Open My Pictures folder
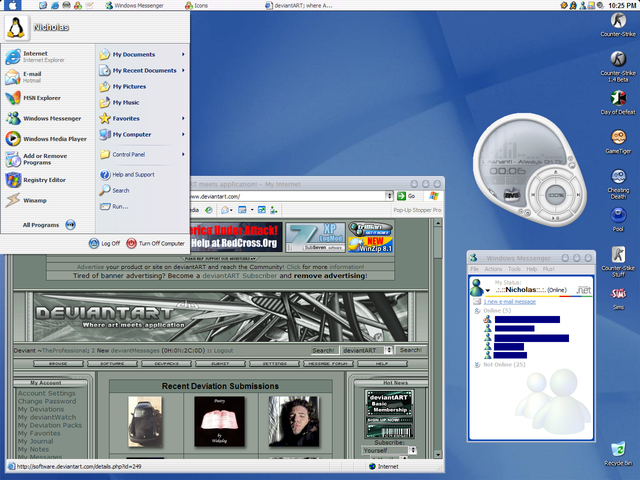 pyautogui.click(x=123, y=87)
